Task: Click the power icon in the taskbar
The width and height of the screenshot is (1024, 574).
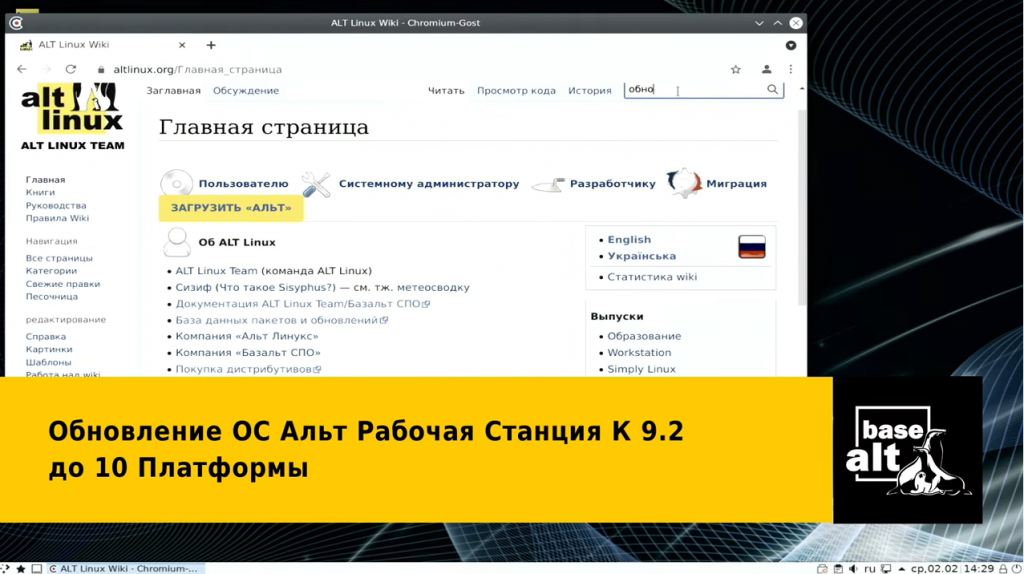Action: pyautogui.click(x=1017, y=569)
